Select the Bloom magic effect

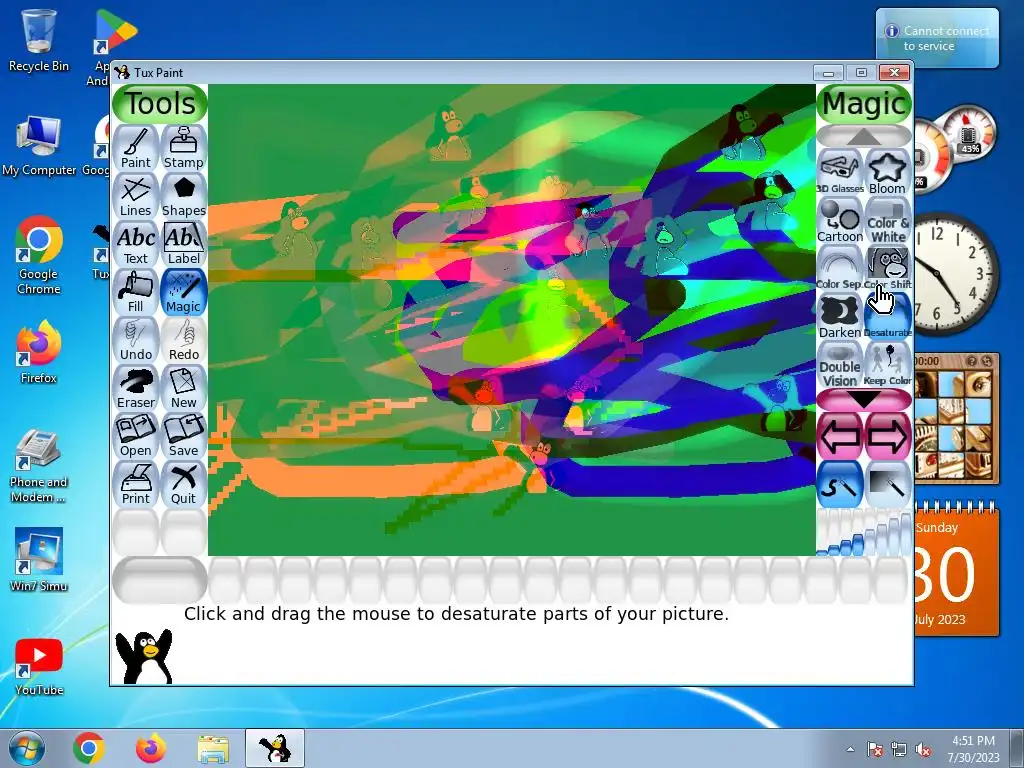tap(888, 172)
